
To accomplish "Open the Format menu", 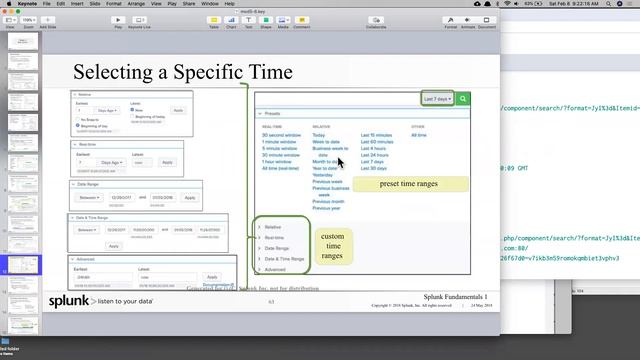I will pos(114,4).
